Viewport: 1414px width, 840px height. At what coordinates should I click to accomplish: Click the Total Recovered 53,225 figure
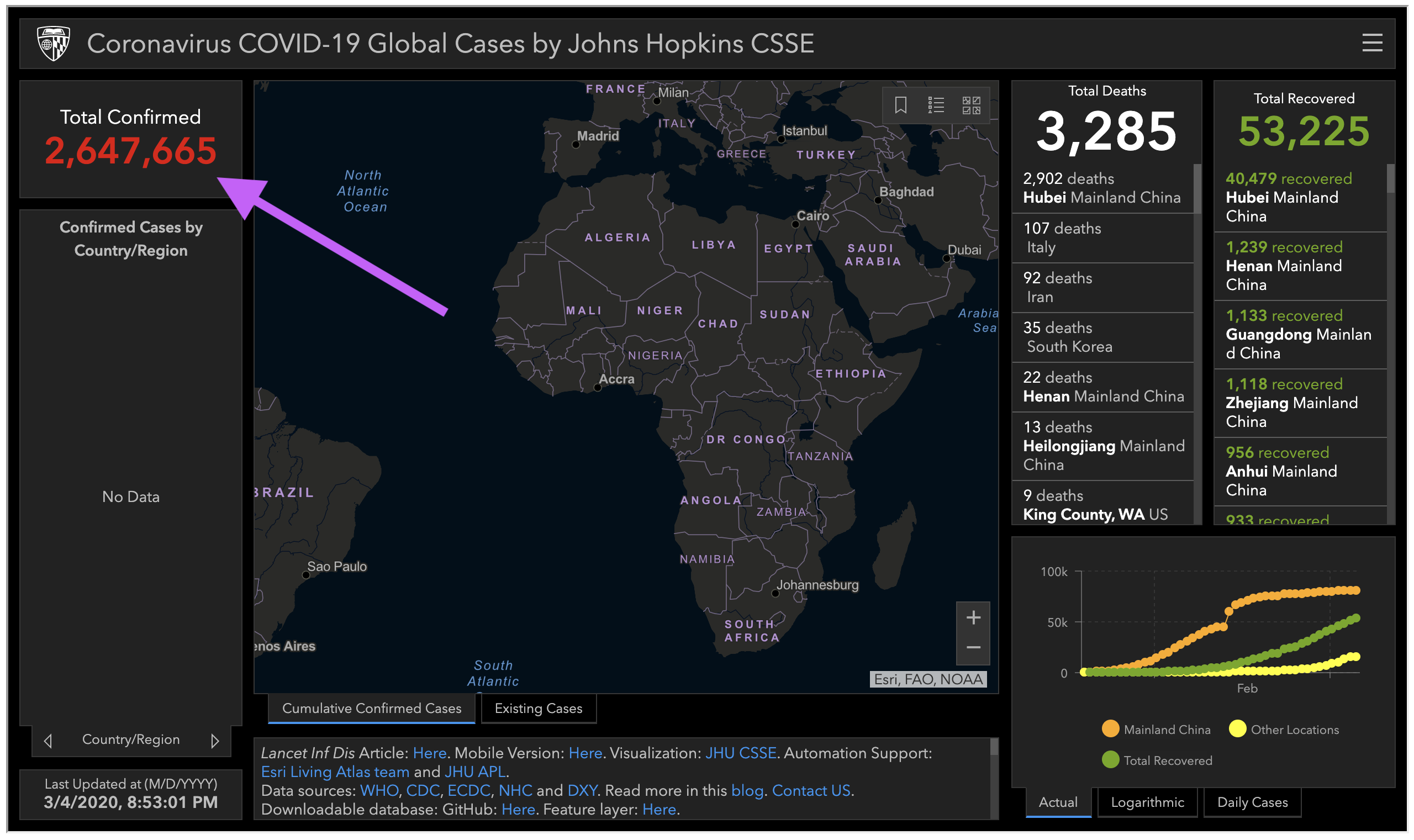coord(1304,131)
